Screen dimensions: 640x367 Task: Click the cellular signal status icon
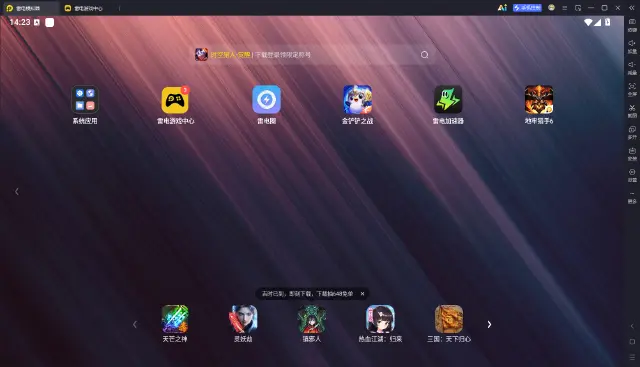click(598, 22)
